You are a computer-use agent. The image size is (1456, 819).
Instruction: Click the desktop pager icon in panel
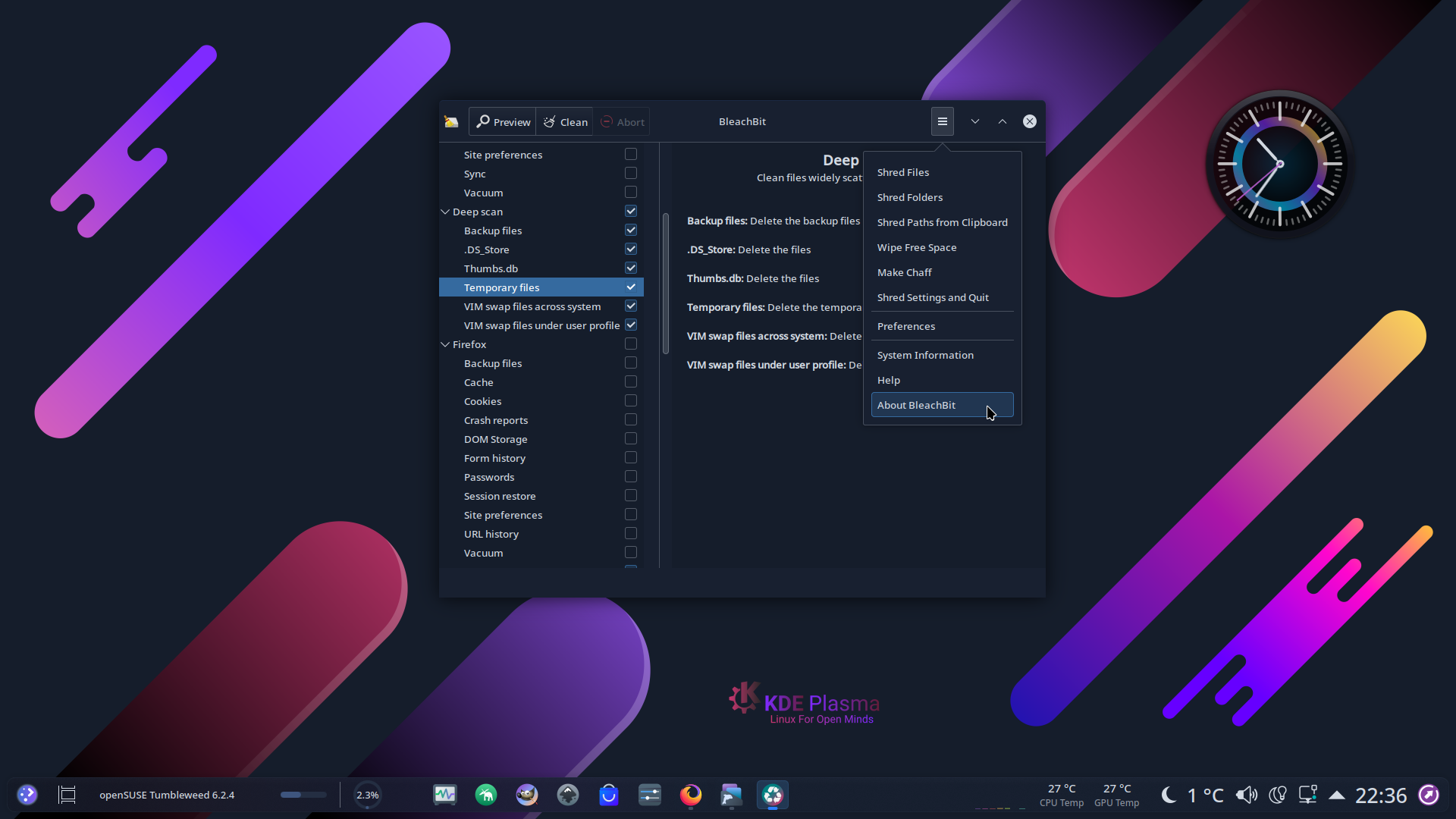point(67,795)
